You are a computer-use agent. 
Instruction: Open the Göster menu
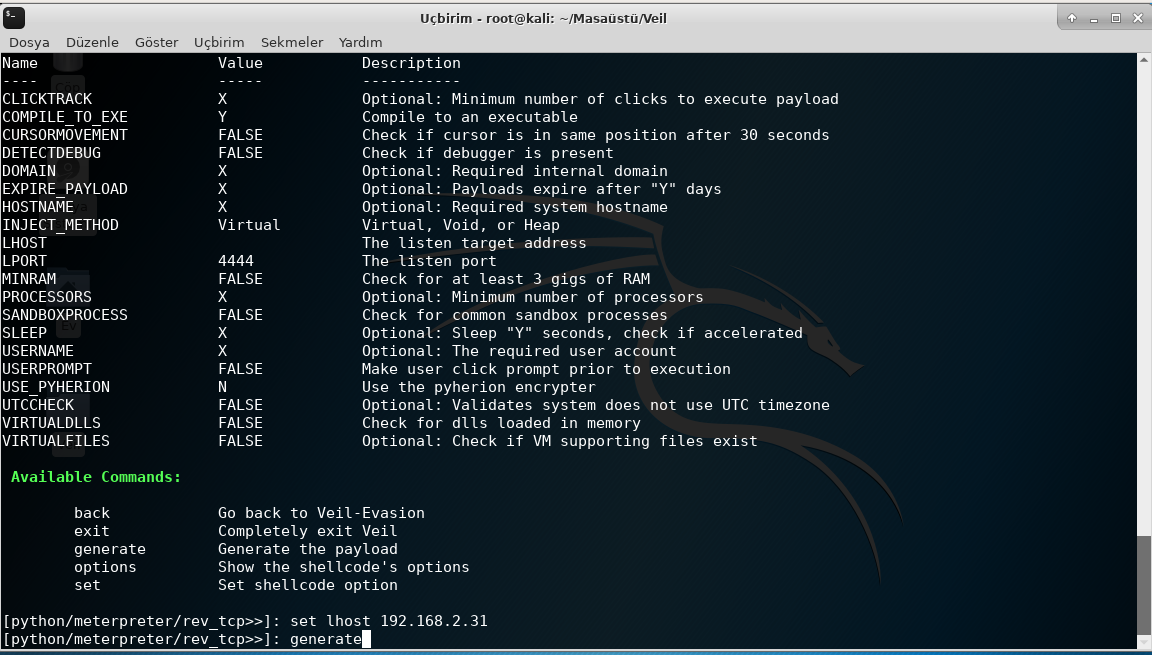156,43
